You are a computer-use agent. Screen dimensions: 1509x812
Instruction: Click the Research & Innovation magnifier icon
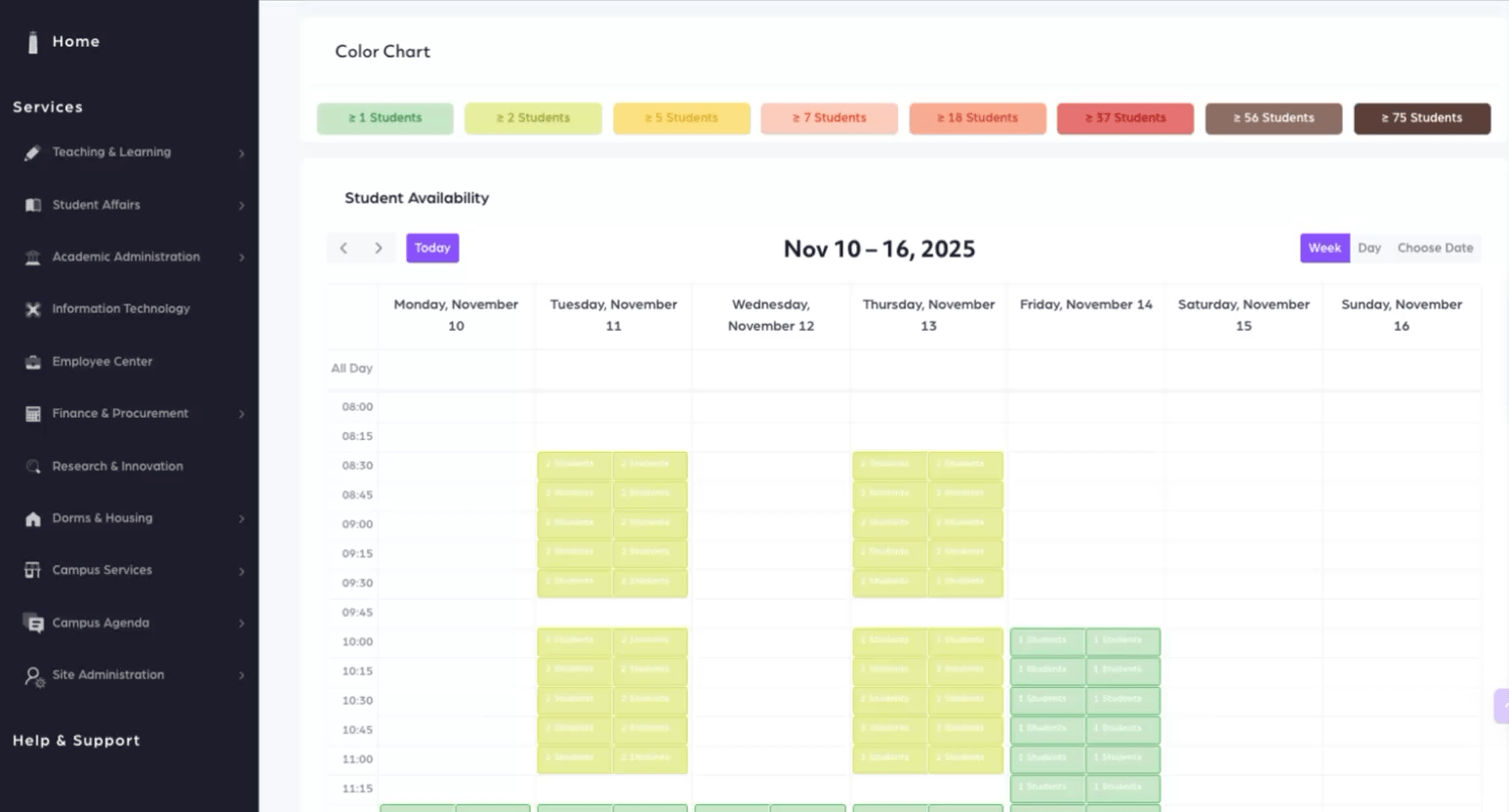[x=33, y=467]
